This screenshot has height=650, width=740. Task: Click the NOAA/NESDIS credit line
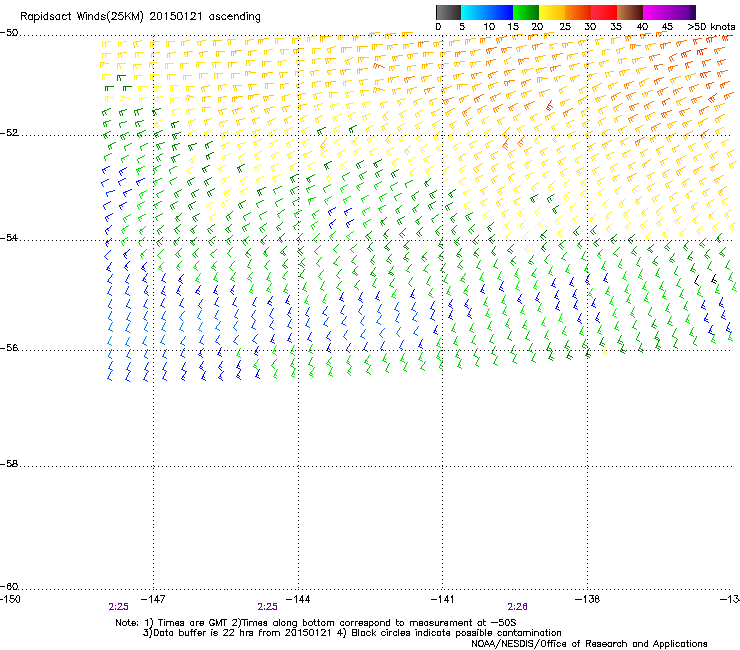tap(589, 643)
